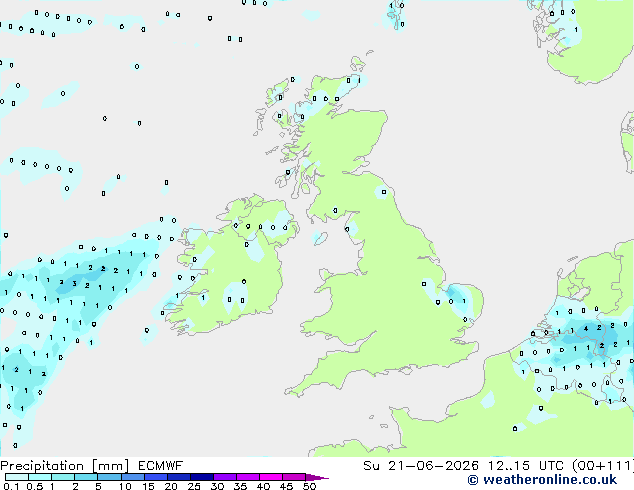Select the 15–20 mm legend swatch

click(156, 477)
